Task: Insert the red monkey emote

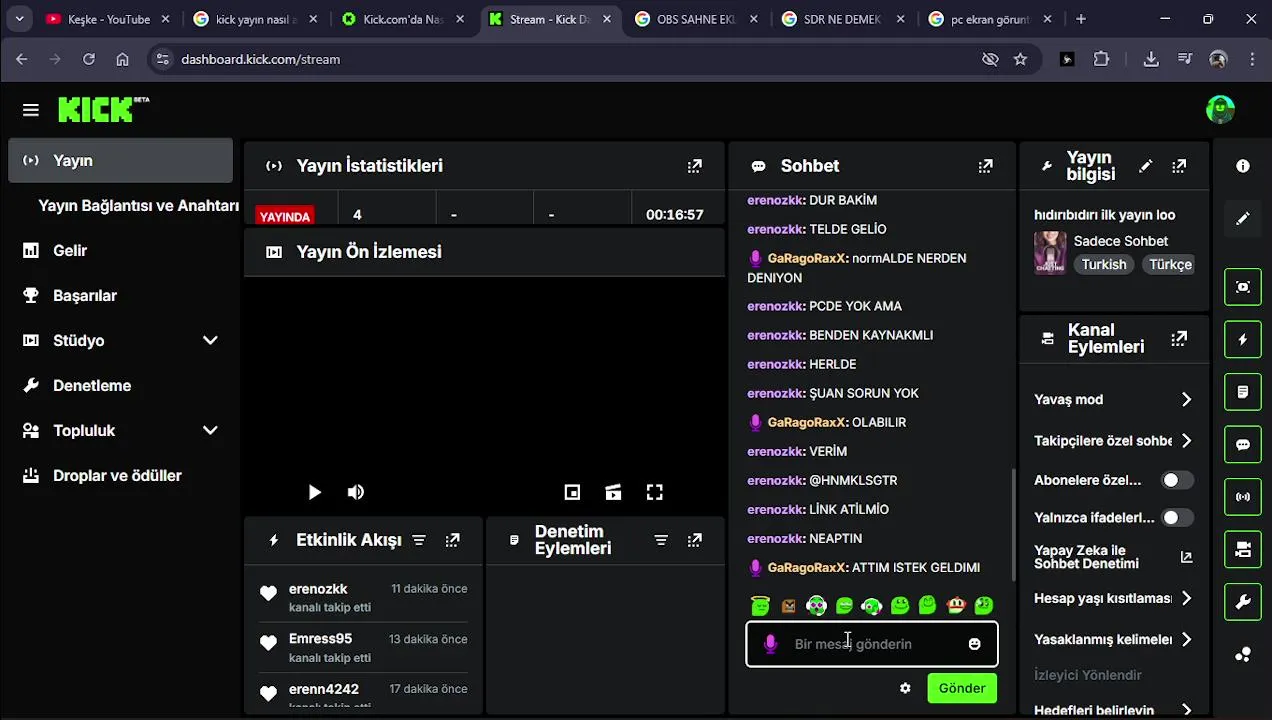Action: click(956, 605)
